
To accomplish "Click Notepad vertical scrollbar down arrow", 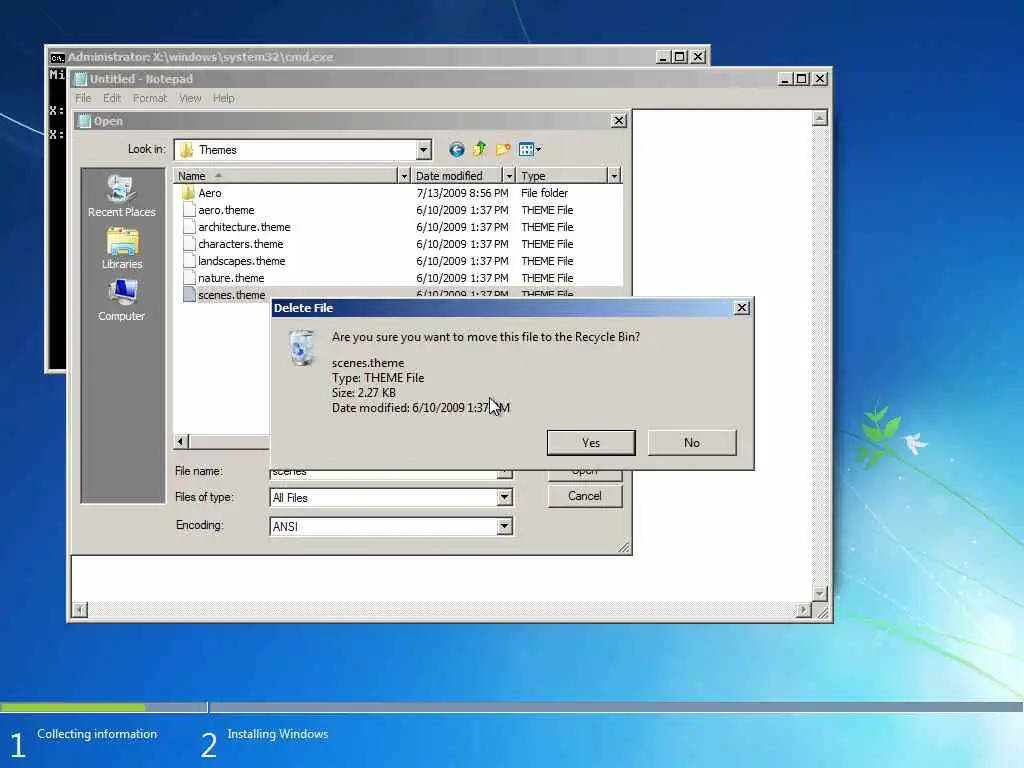I will pos(820,594).
